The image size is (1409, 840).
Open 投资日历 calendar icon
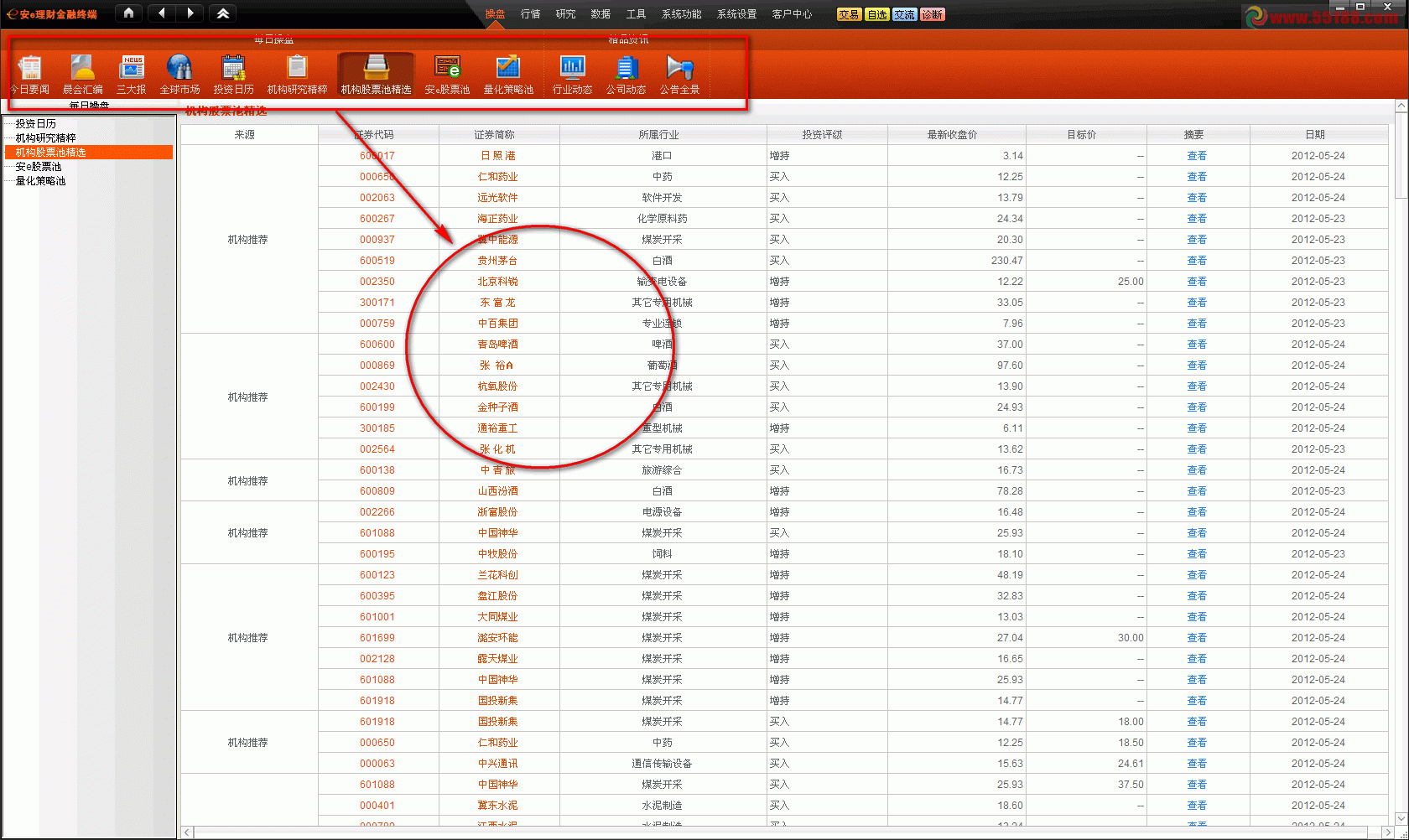233,75
